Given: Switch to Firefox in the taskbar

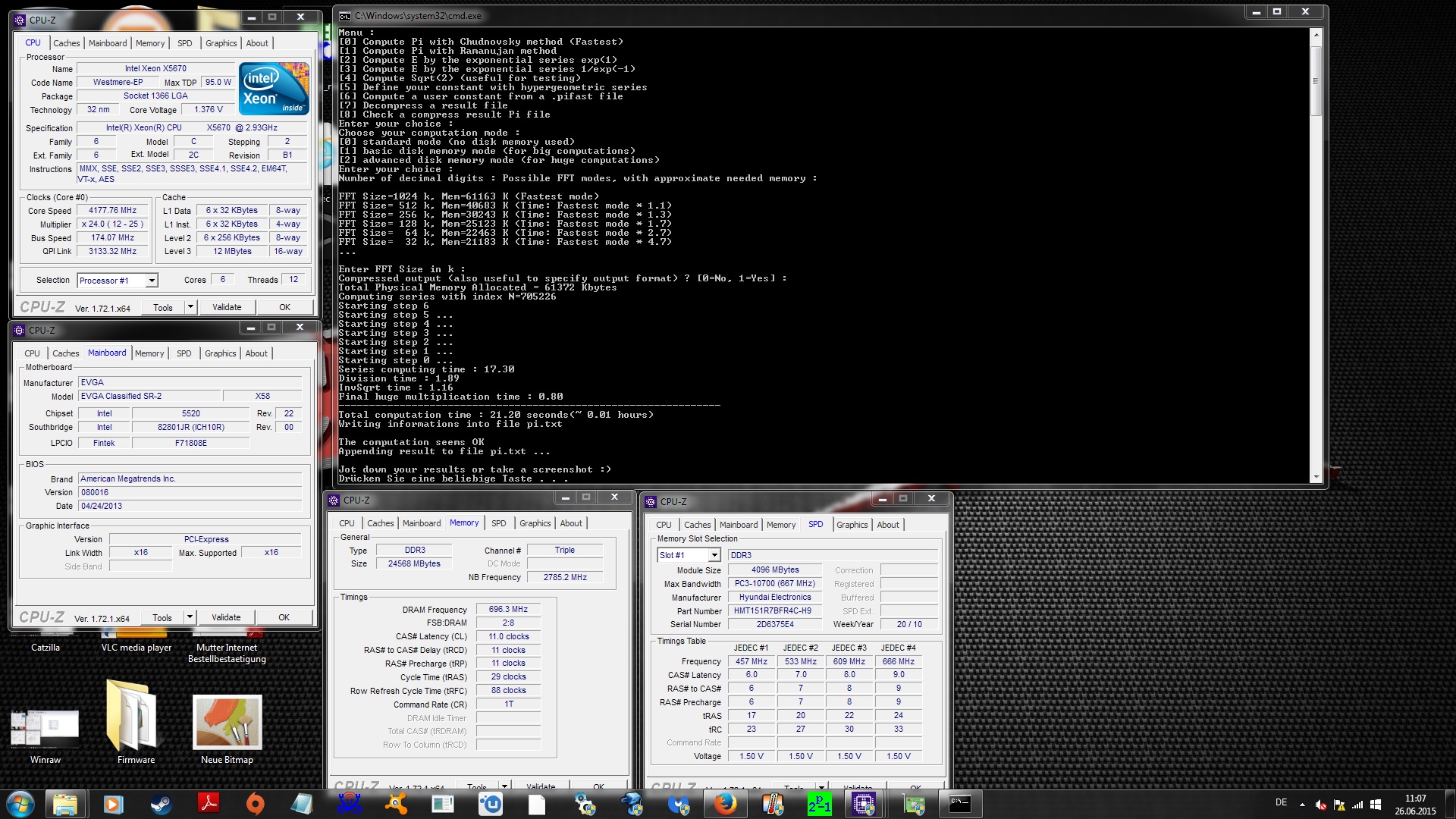Looking at the screenshot, I should pos(725,804).
